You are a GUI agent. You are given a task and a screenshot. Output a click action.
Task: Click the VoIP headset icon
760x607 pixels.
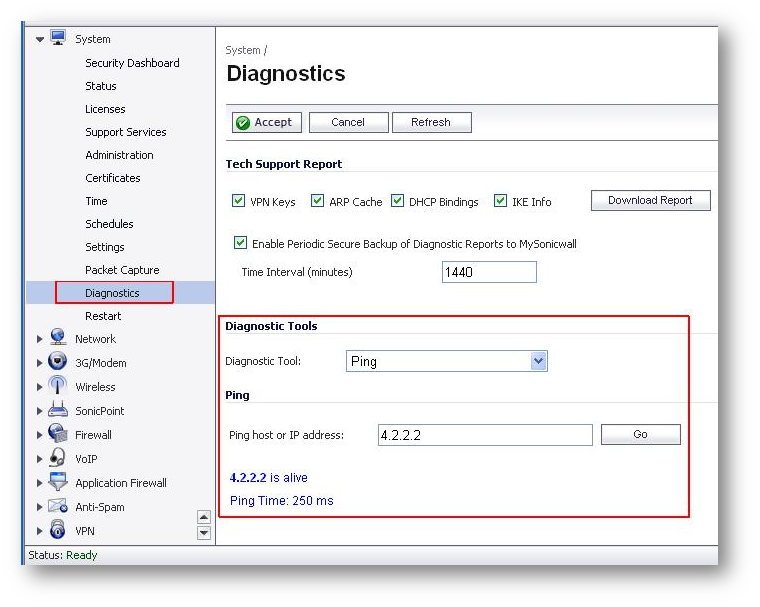(x=57, y=458)
